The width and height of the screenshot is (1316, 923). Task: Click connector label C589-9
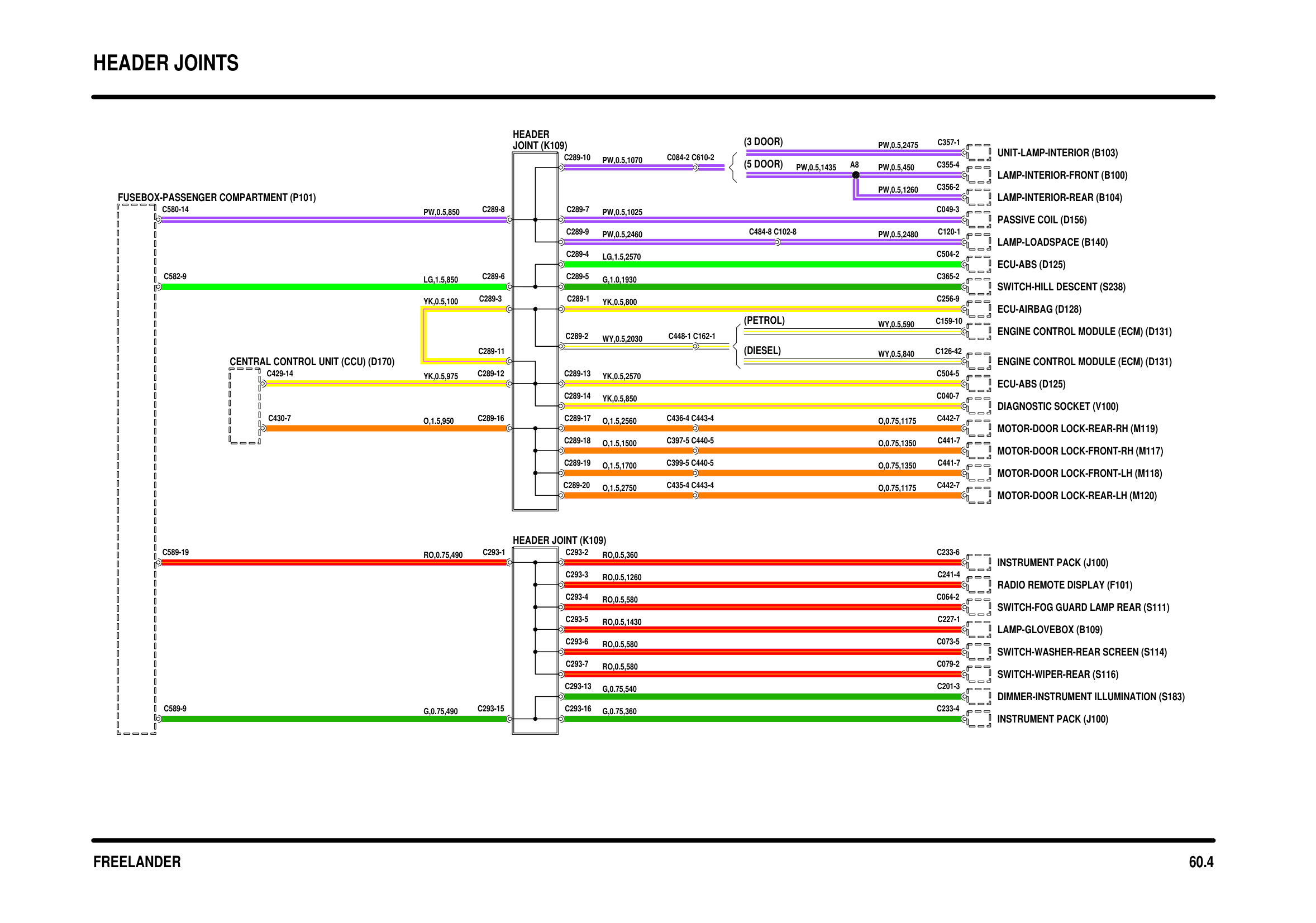pos(175,709)
